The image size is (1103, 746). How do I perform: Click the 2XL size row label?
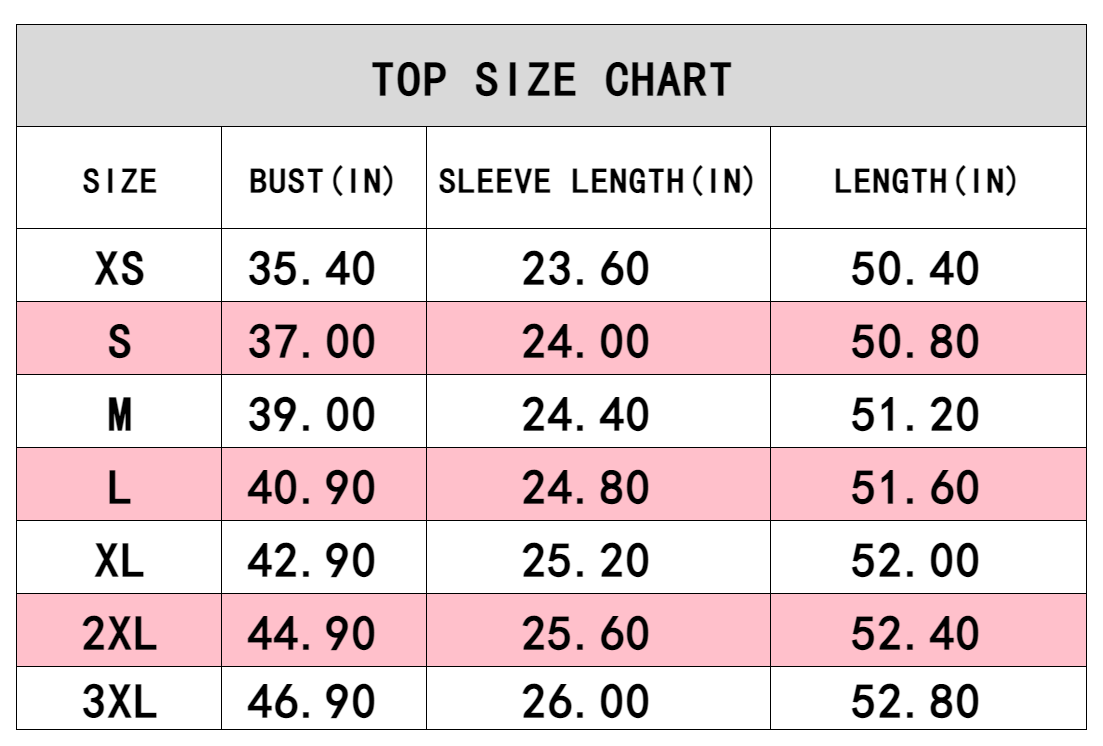pos(119,633)
